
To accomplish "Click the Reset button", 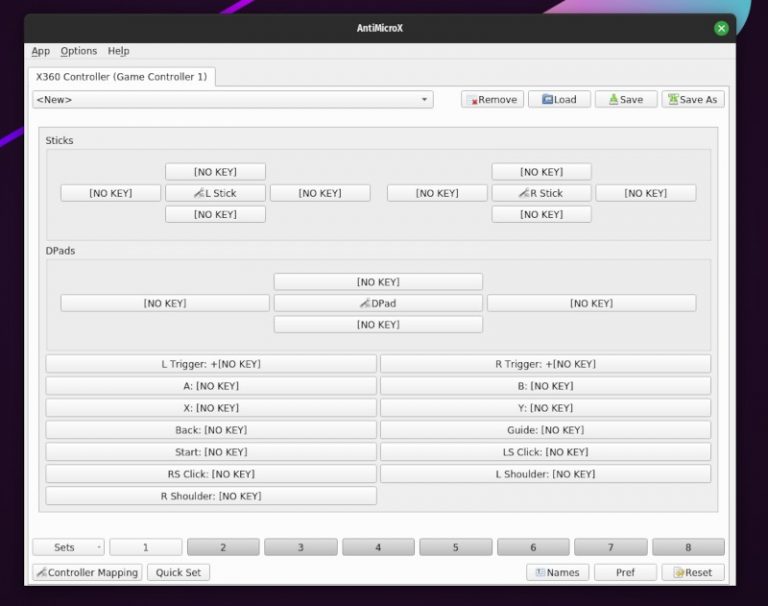I will (693, 572).
